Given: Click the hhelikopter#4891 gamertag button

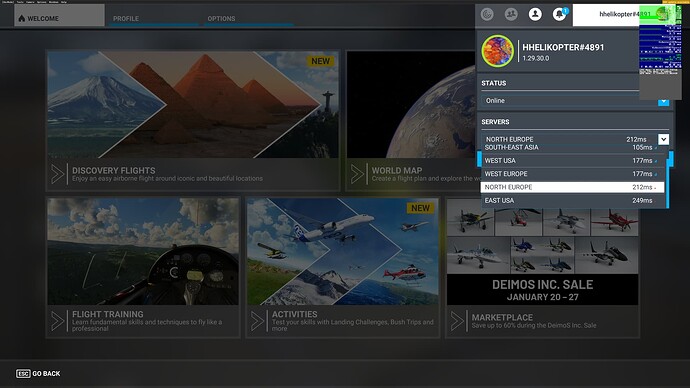Looking at the screenshot, I should (624, 15).
